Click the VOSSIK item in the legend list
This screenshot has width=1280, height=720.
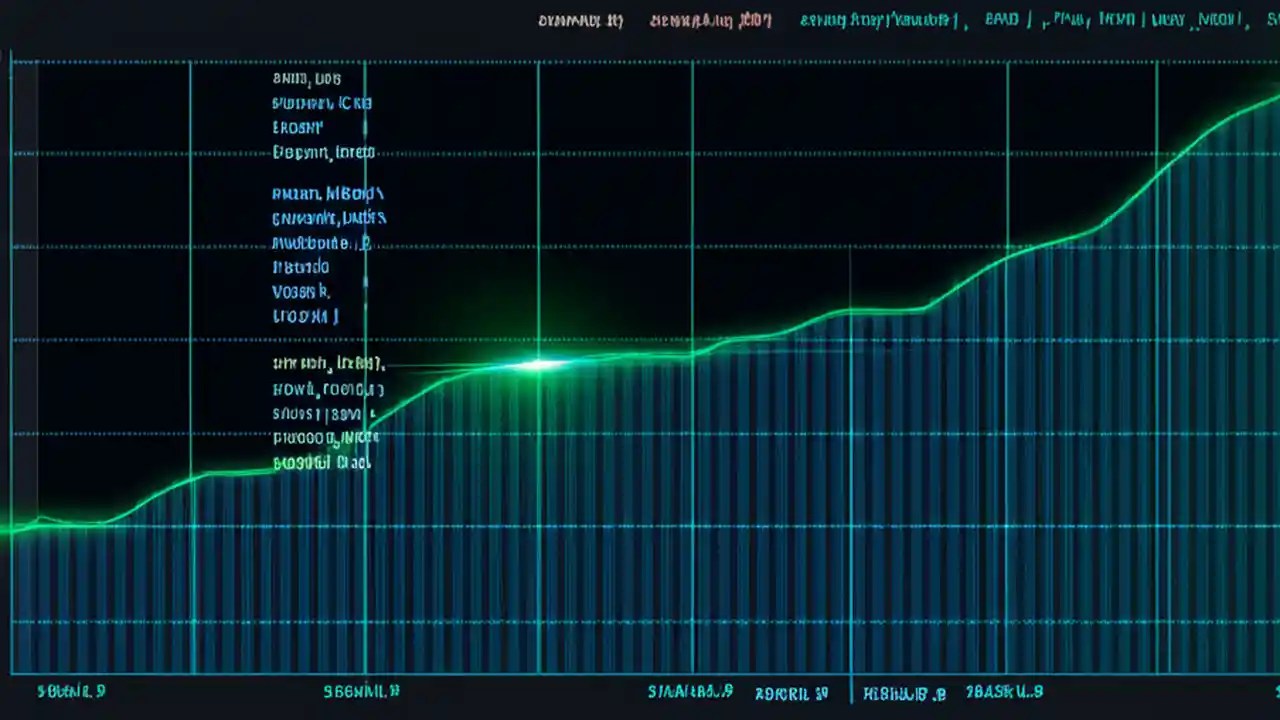pos(300,291)
